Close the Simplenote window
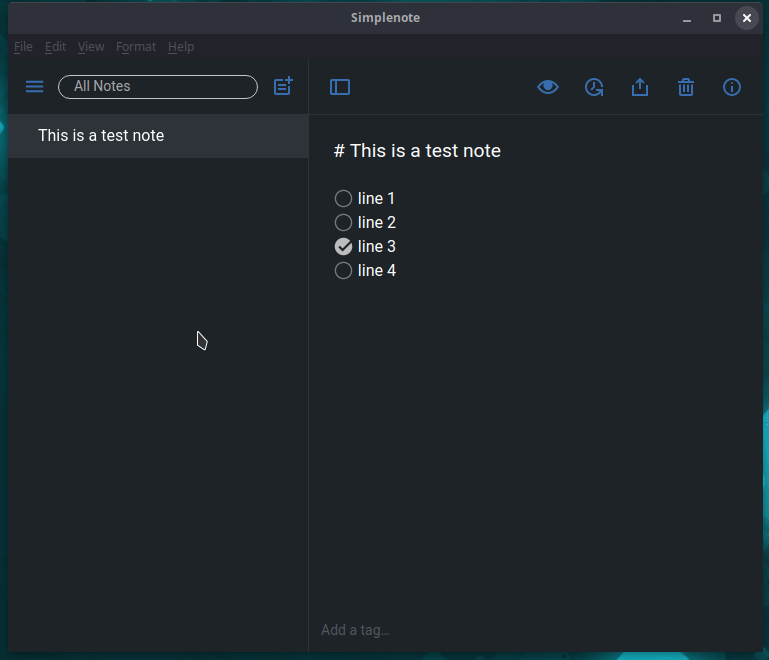Screen dimensions: 769x660 (746, 18)
